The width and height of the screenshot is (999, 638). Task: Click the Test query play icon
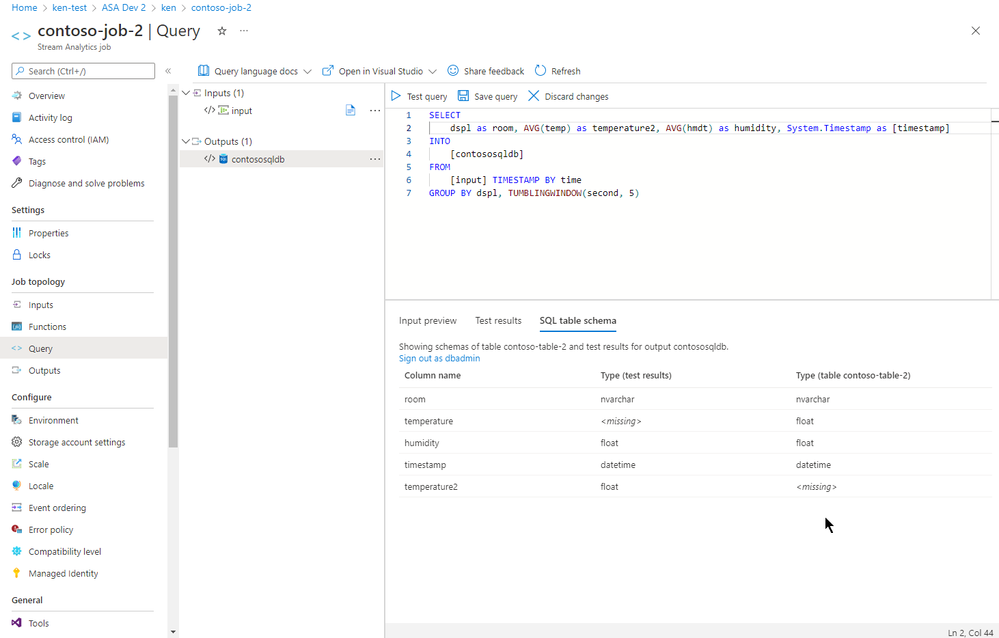click(396, 96)
